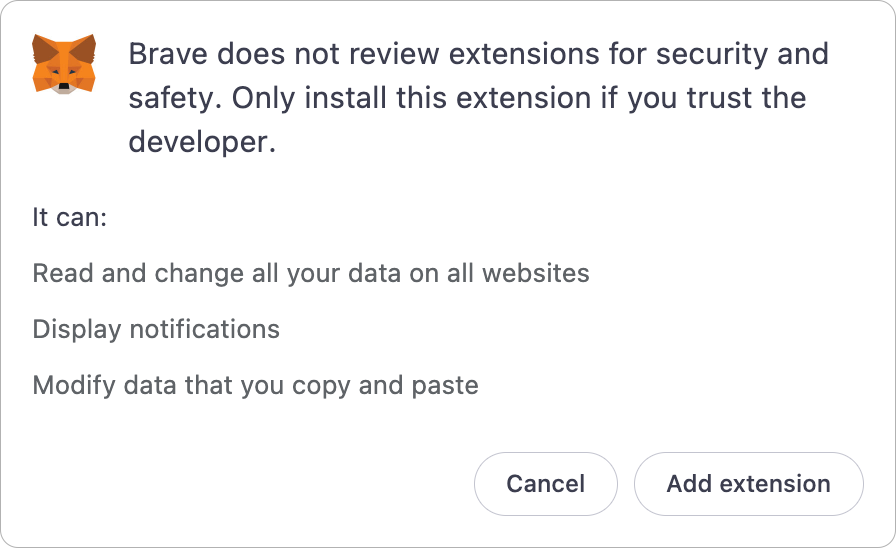Select the security warning heading text

(478, 98)
